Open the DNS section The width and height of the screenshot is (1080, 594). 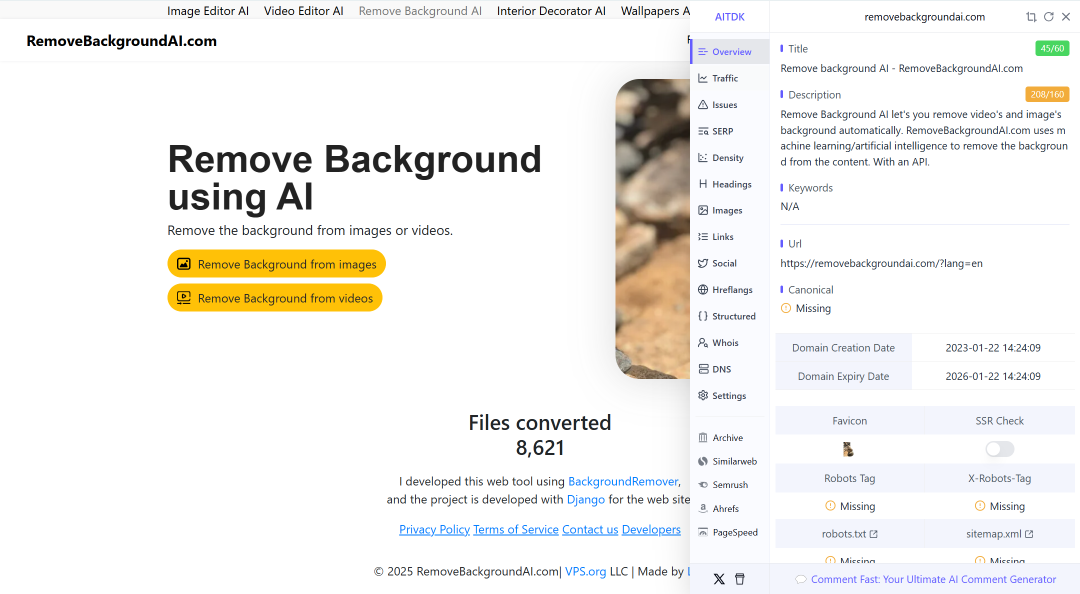tap(729, 369)
